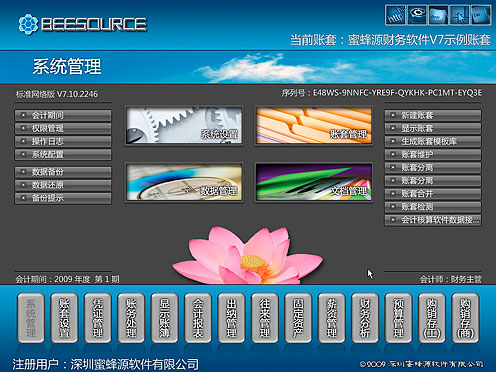Open the 账套管理 folders tile
The image size is (496, 372).
pyautogui.click(x=314, y=125)
